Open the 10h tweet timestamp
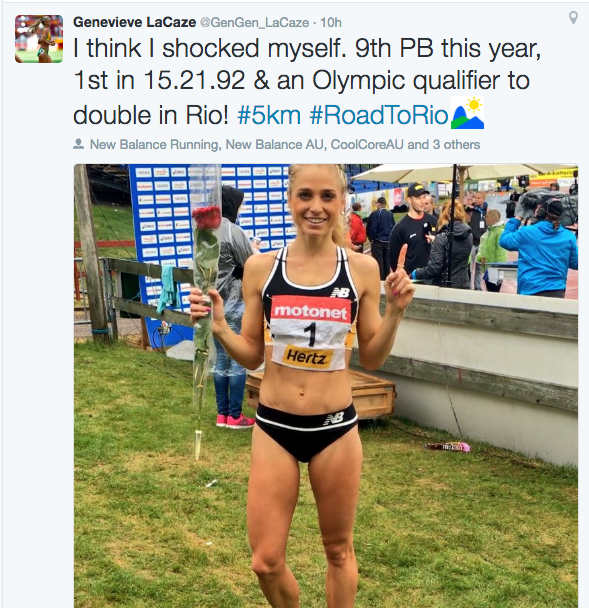The image size is (589, 608). 331,23
